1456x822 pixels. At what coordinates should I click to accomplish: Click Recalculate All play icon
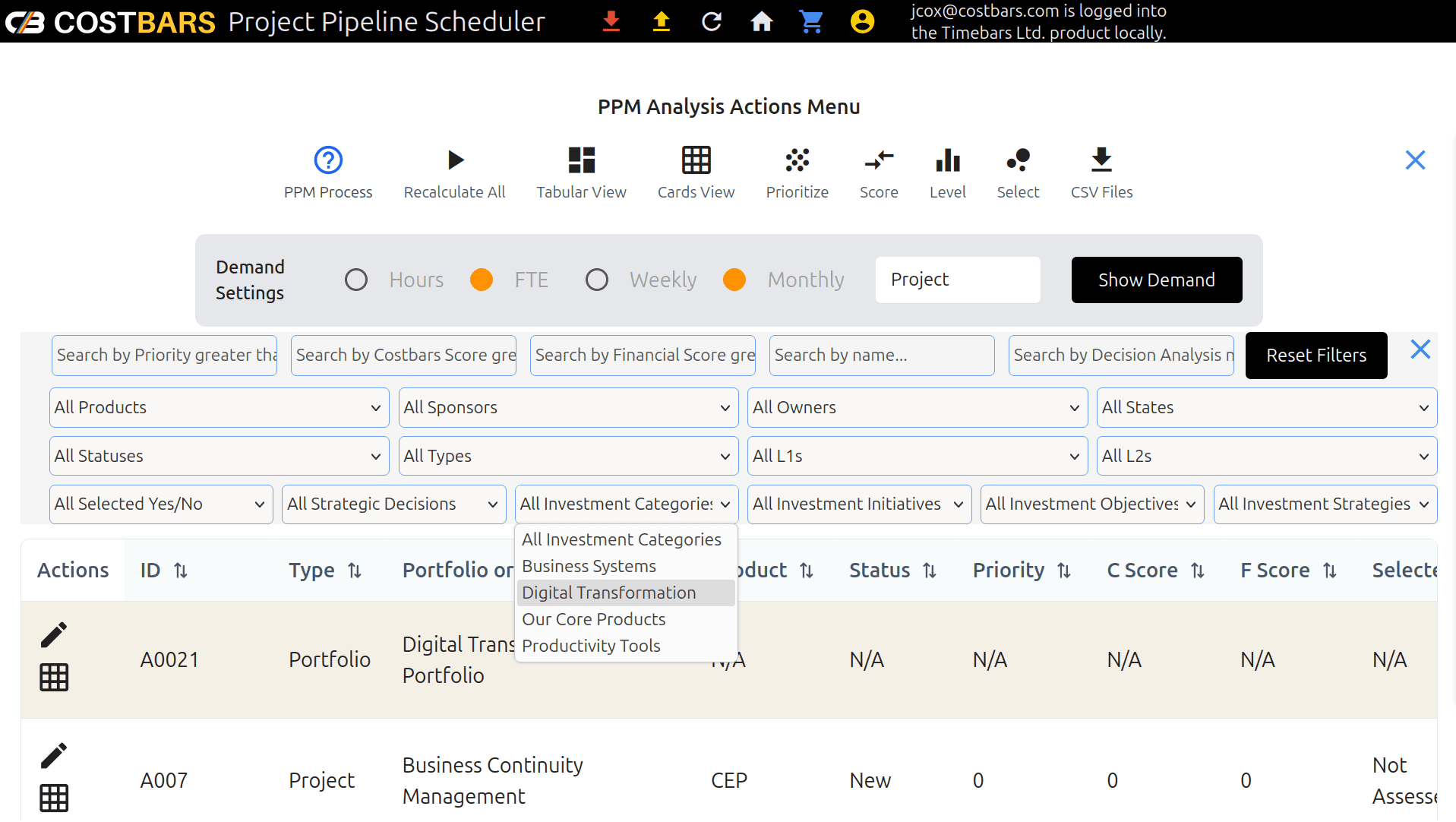[x=455, y=160]
